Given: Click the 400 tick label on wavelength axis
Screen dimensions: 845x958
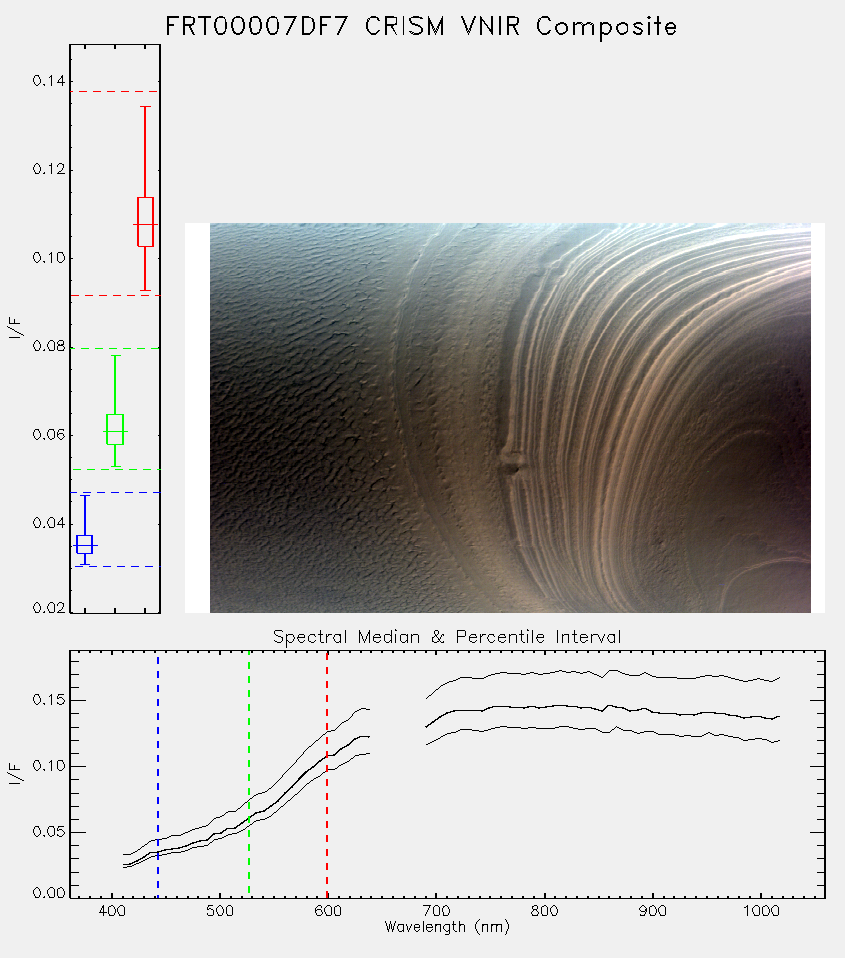Looking at the screenshot, I should 112,911.
